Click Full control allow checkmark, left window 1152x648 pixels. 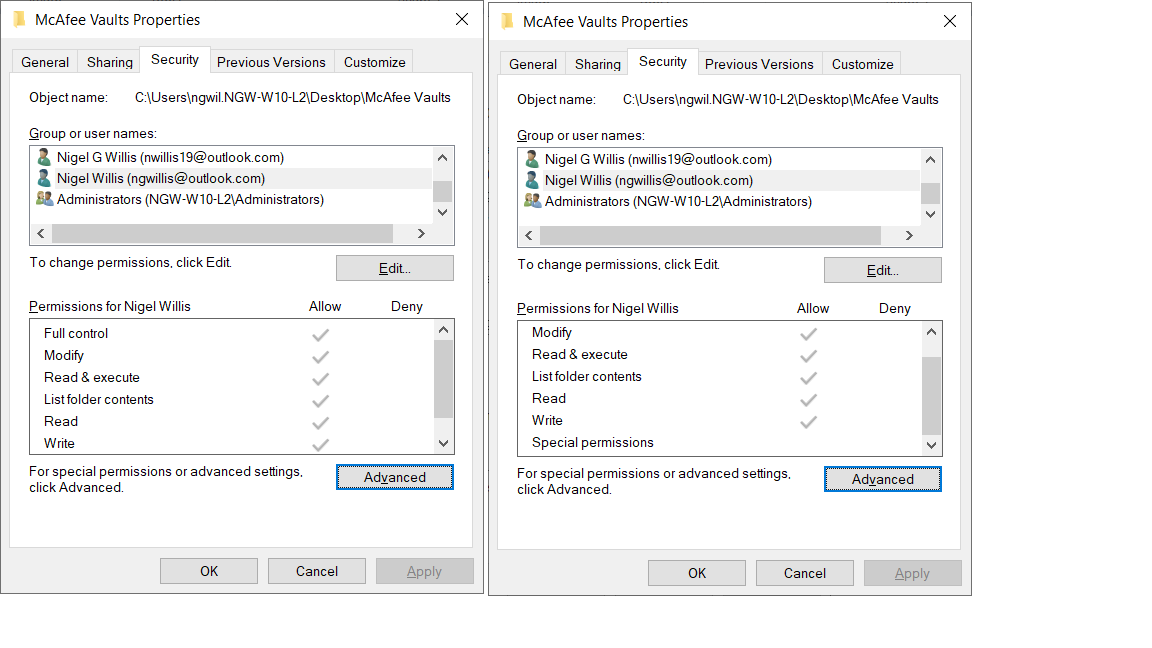(320, 335)
